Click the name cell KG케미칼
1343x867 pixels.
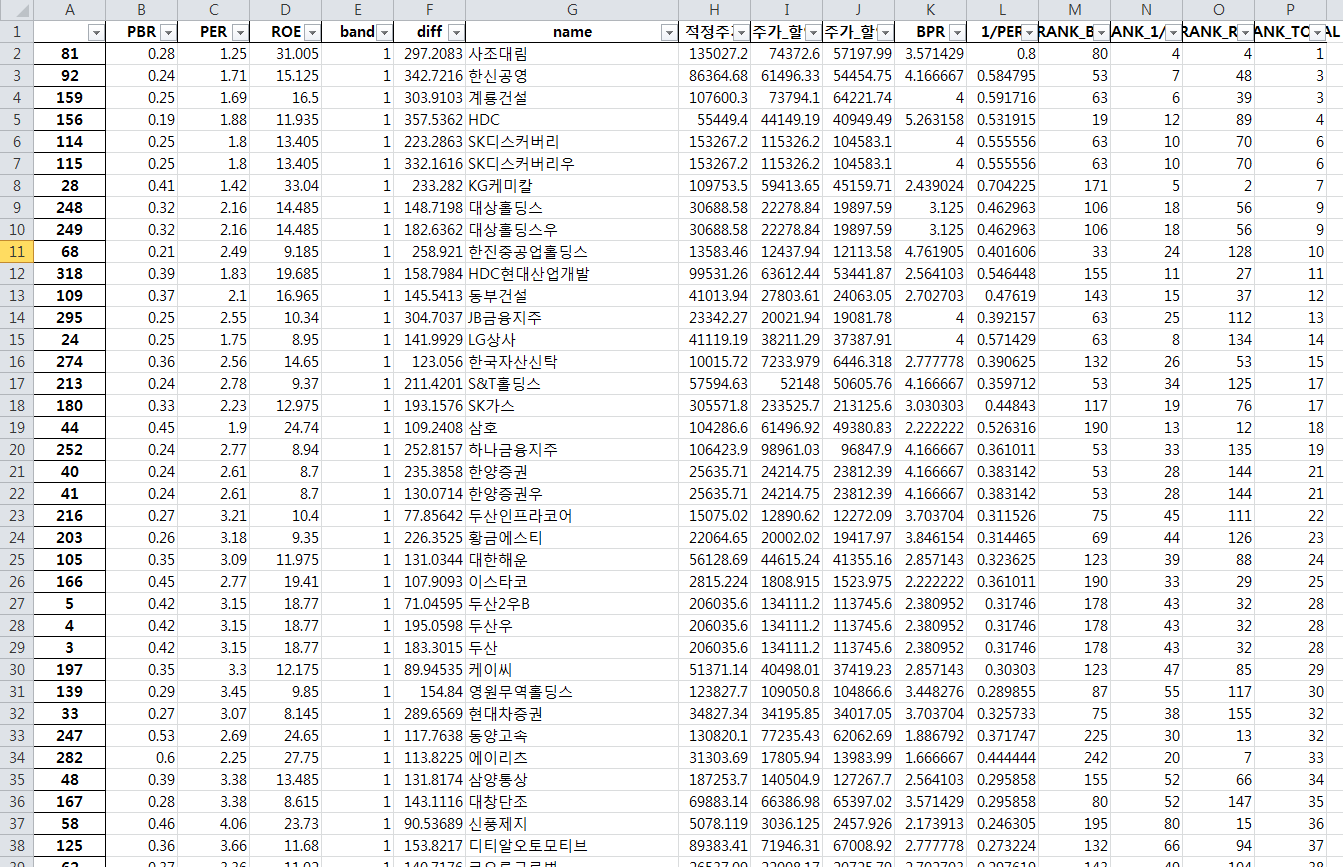tap(572, 186)
